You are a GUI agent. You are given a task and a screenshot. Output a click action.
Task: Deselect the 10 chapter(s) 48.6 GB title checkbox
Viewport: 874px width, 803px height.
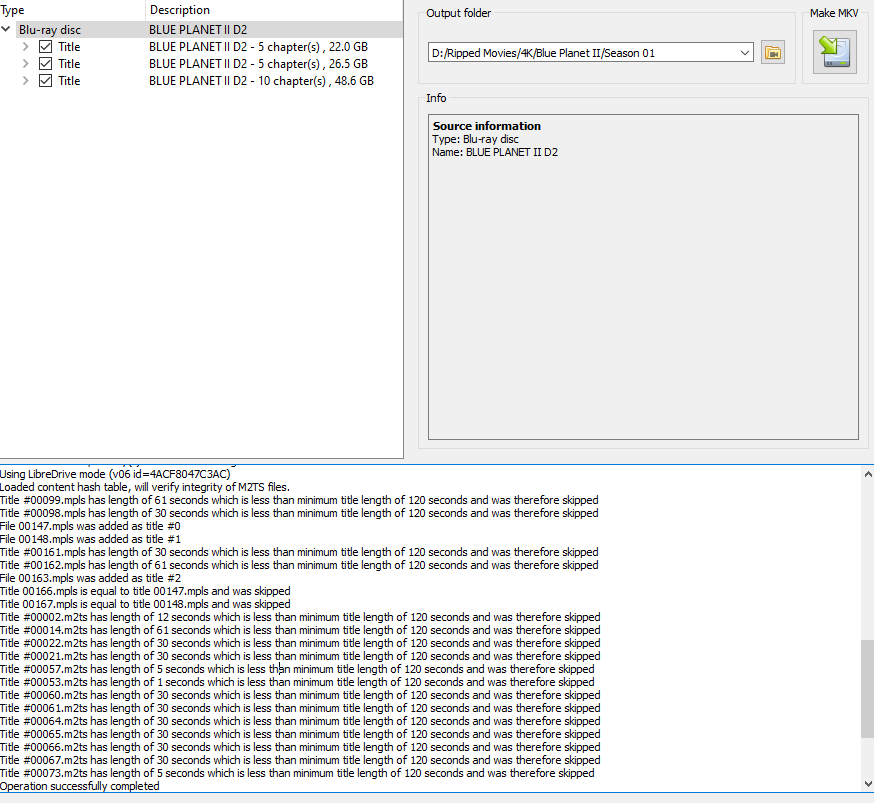point(46,81)
